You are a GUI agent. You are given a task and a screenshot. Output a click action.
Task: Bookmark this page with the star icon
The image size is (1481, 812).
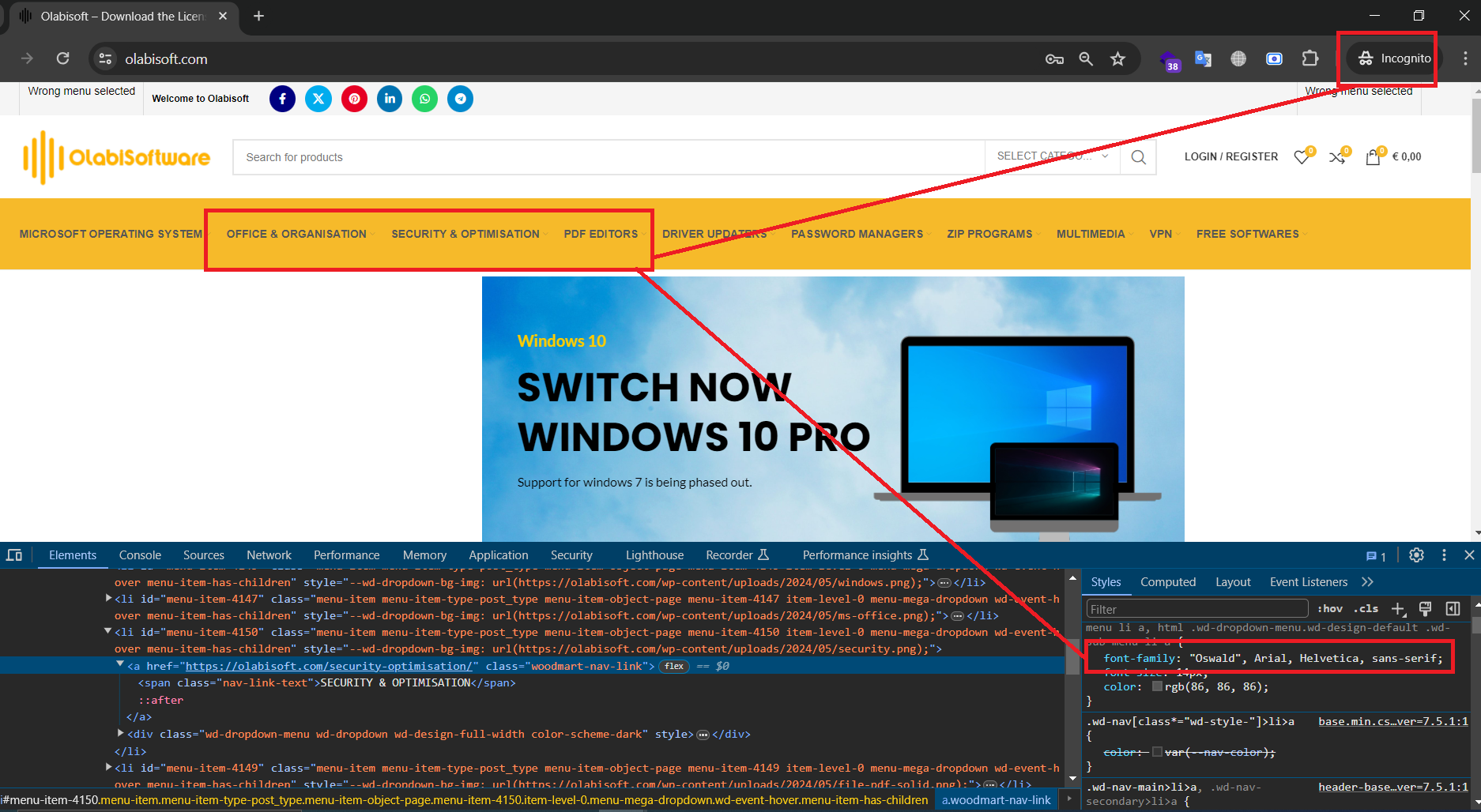coord(1117,59)
